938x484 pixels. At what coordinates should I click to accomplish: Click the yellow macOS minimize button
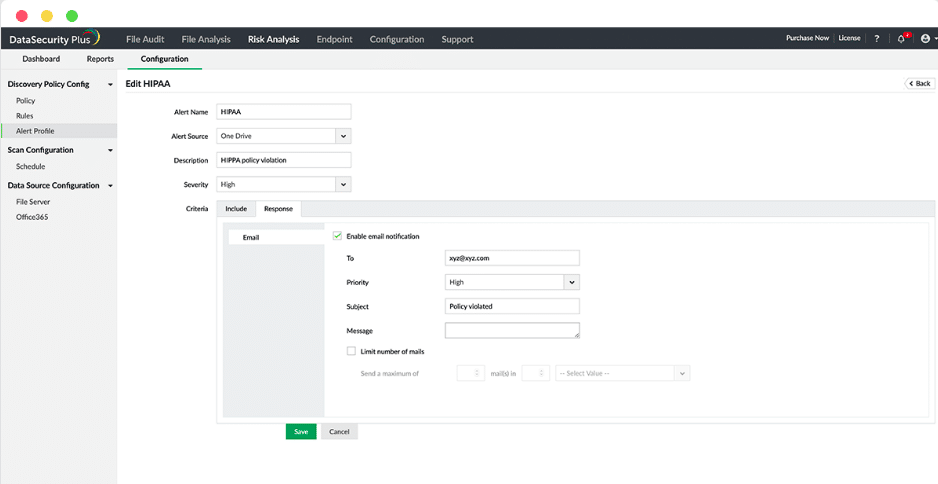(x=47, y=16)
